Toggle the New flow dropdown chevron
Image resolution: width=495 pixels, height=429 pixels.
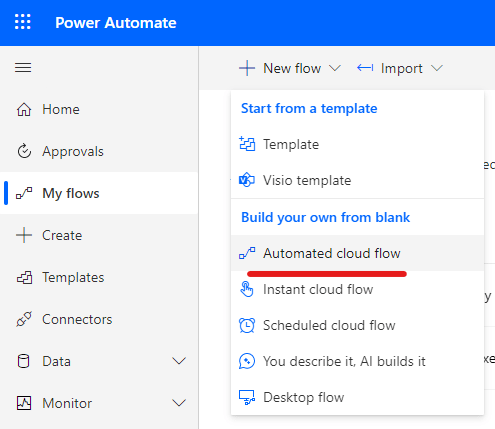(335, 68)
